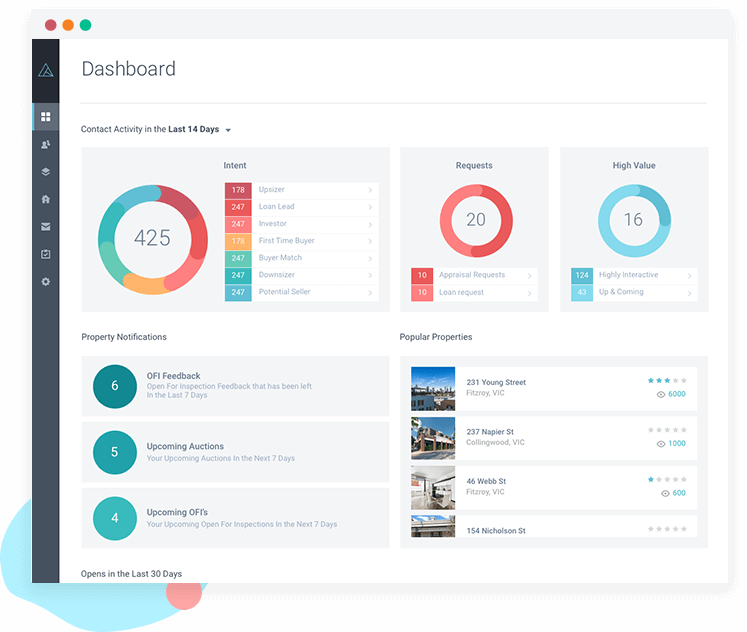Screen dimensions: 747x632
Task: Open the Properties house icon in sidebar
Action: (x=46, y=199)
